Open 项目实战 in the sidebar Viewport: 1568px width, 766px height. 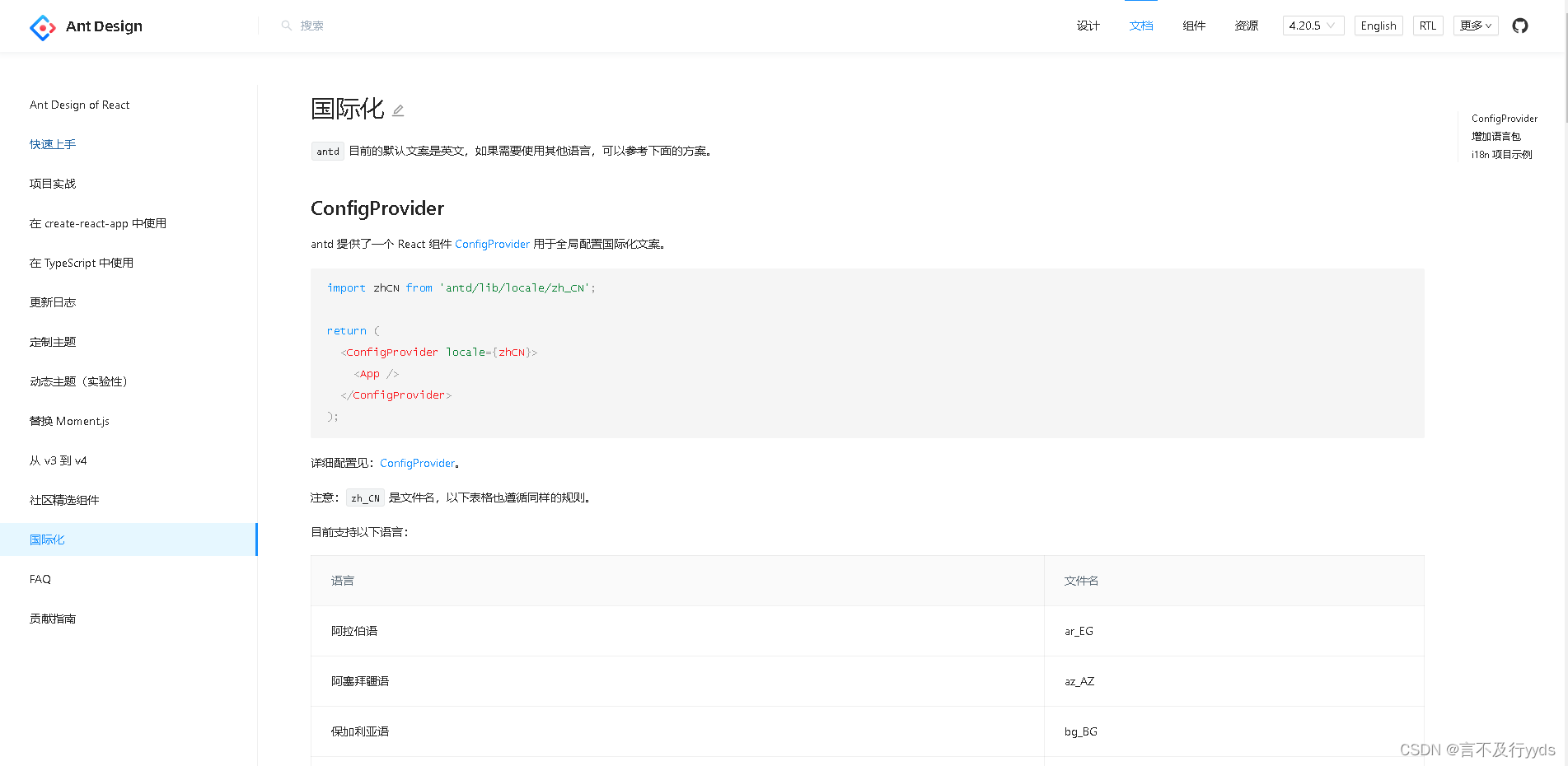pos(53,184)
